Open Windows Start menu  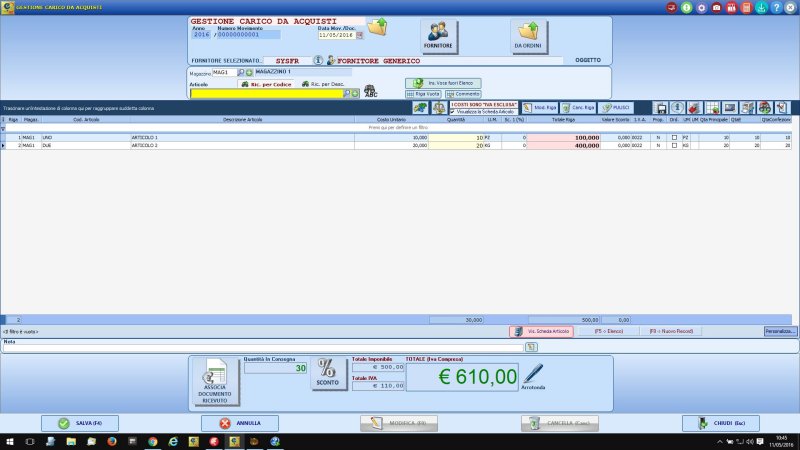coord(10,441)
